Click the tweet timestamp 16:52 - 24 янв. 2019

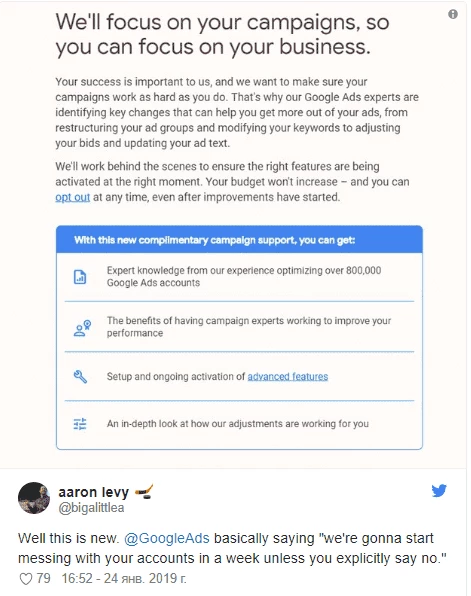(x=124, y=579)
